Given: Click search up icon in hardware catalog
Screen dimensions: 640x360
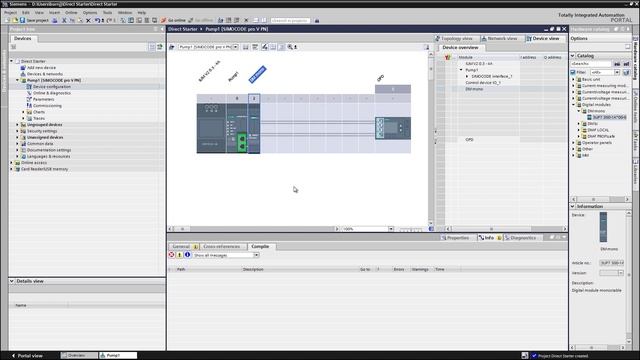Looking at the screenshot, I should [626, 64].
